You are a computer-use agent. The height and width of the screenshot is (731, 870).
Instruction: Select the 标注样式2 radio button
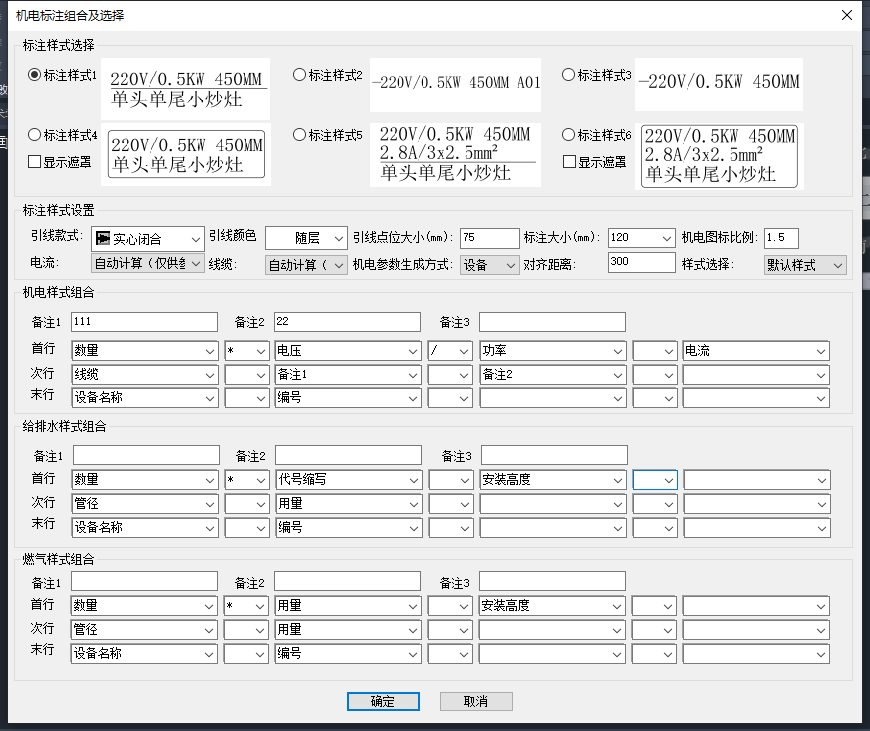click(x=299, y=74)
